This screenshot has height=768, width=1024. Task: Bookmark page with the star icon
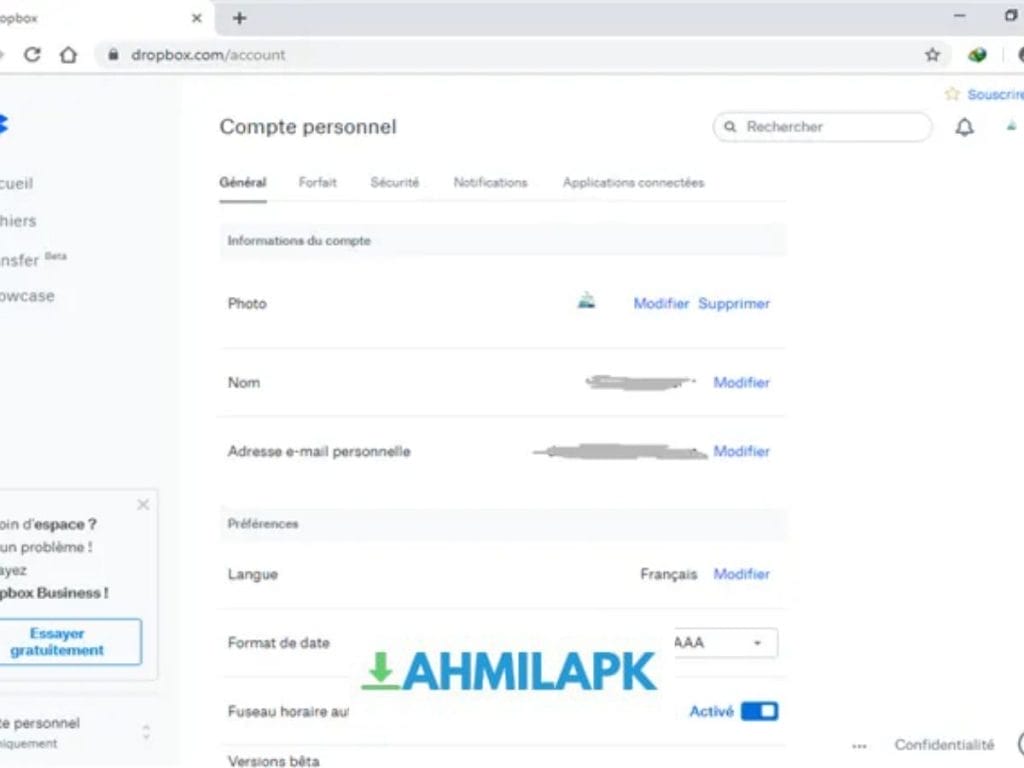tap(932, 55)
